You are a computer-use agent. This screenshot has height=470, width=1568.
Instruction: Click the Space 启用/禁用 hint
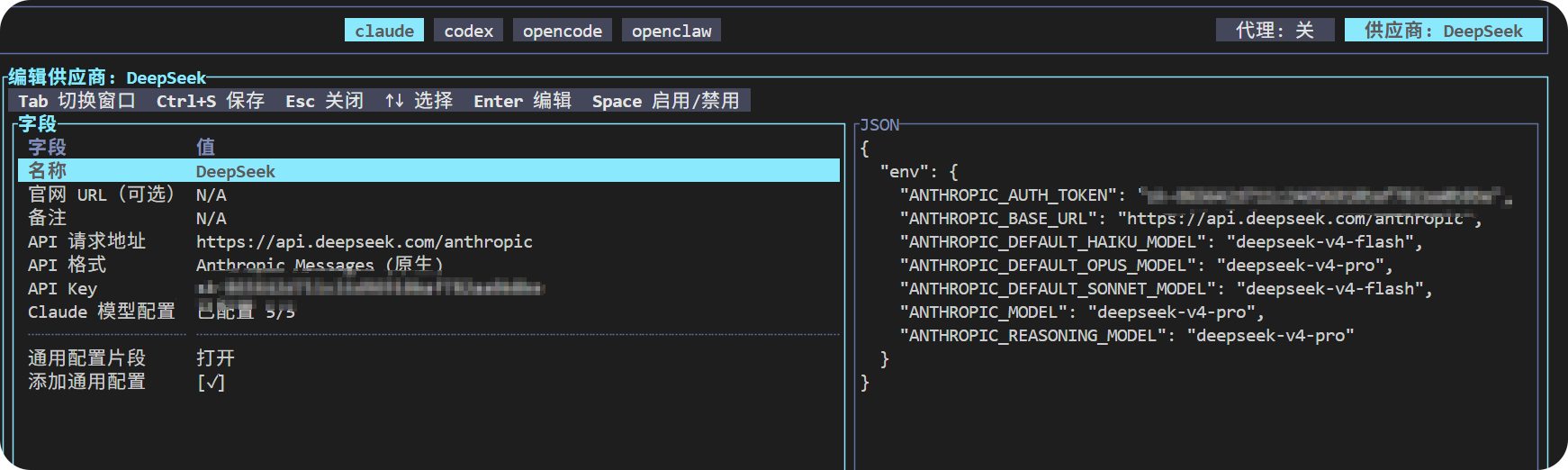(x=666, y=101)
